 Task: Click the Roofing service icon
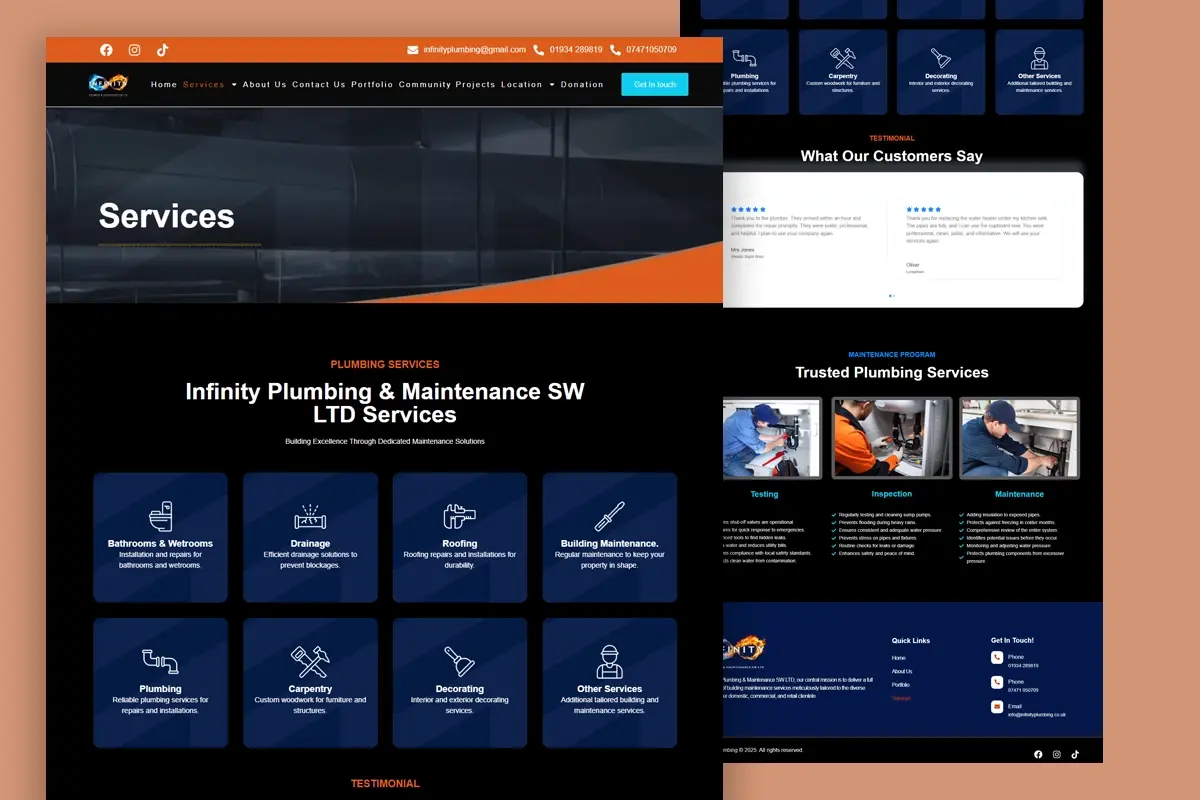click(459, 517)
